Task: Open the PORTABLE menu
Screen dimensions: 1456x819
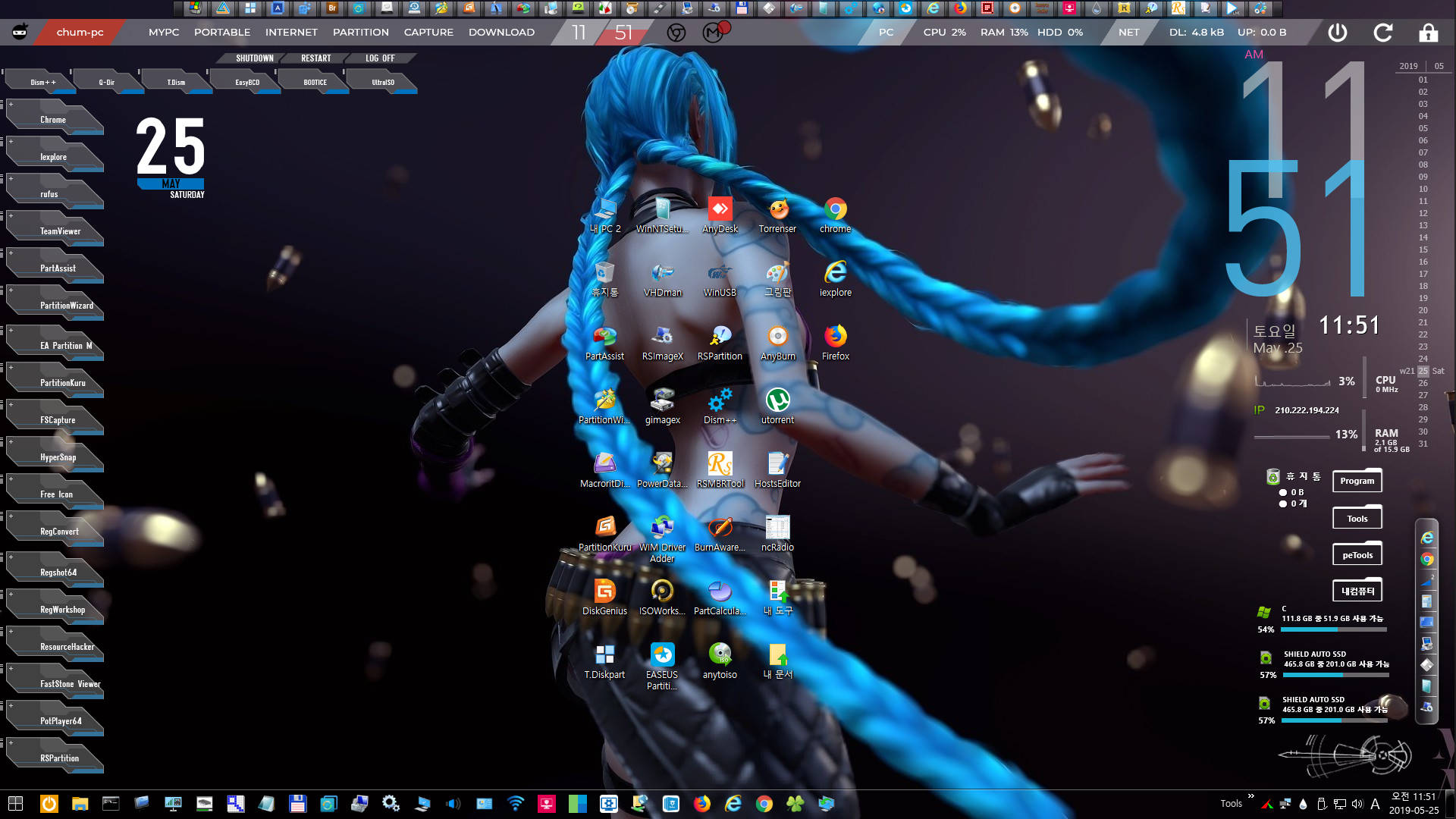Action: pos(222,33)
